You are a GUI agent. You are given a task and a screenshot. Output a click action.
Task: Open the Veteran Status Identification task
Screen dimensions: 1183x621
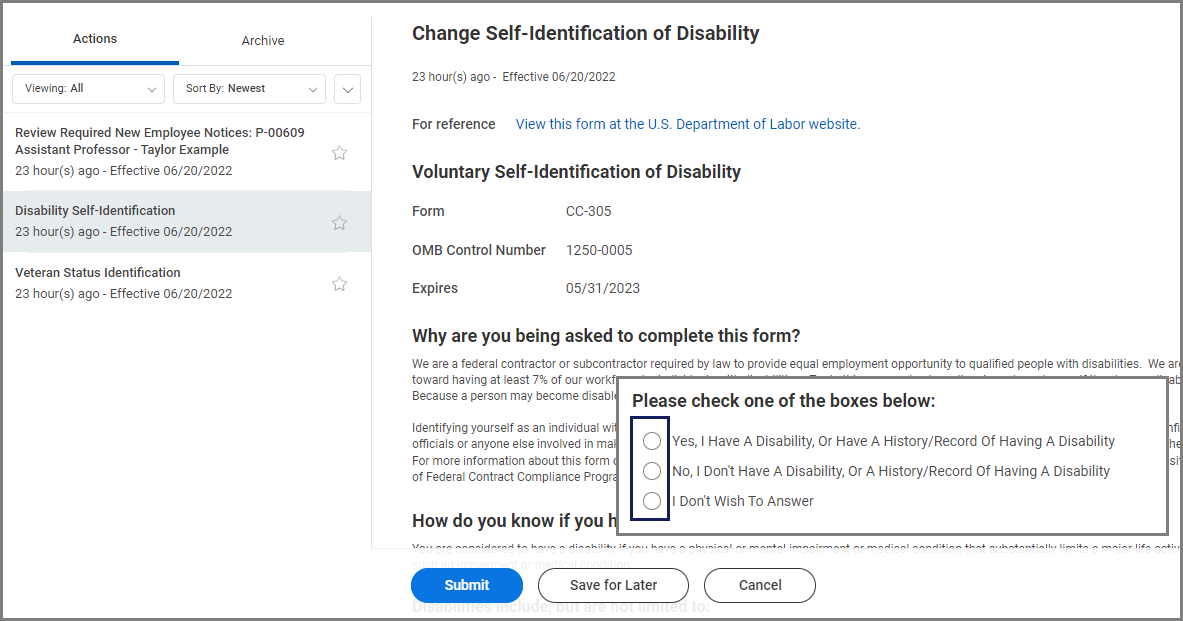98,273
